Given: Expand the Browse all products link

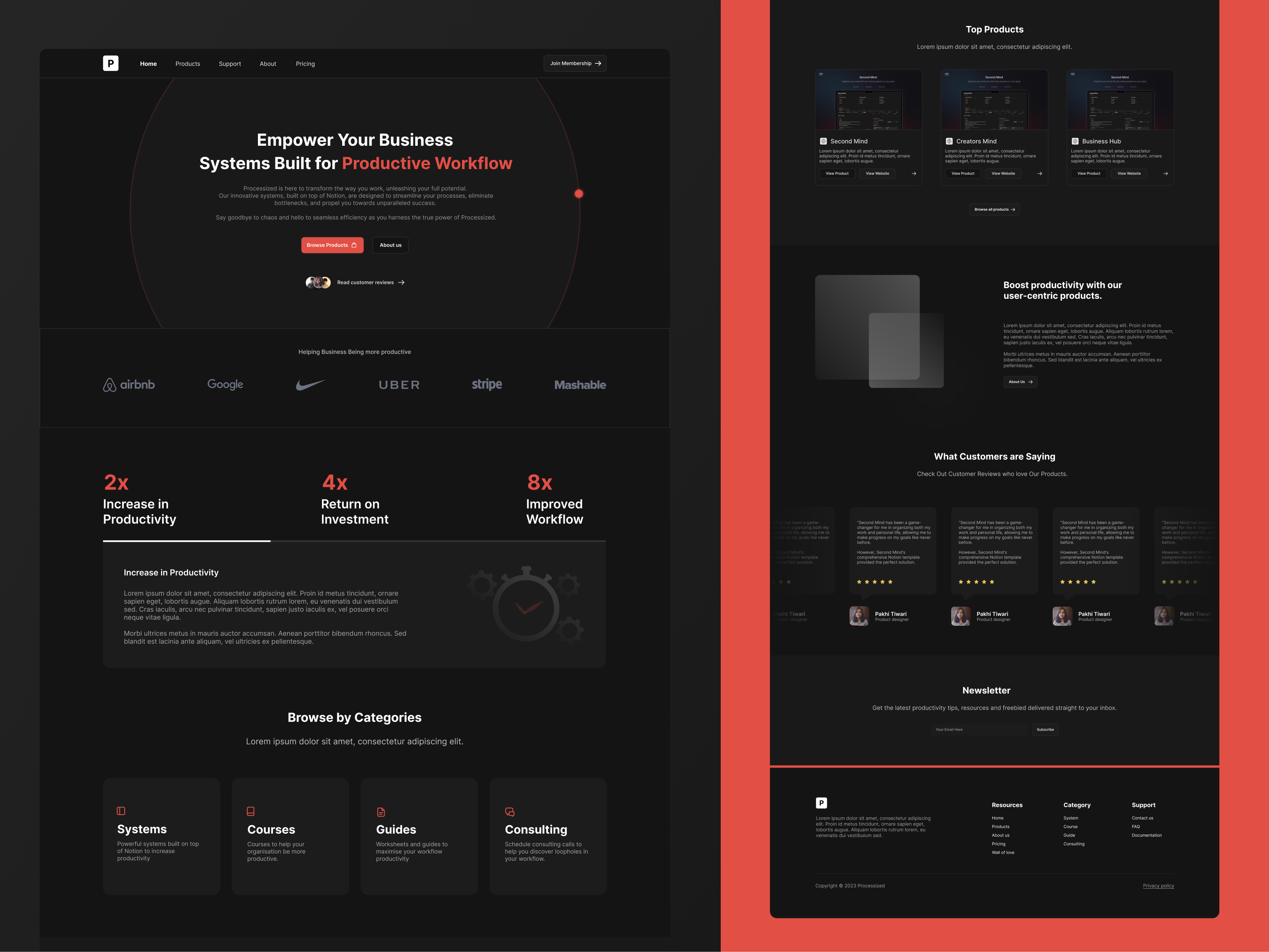Looking at the screenshot, I should (993, 209).
